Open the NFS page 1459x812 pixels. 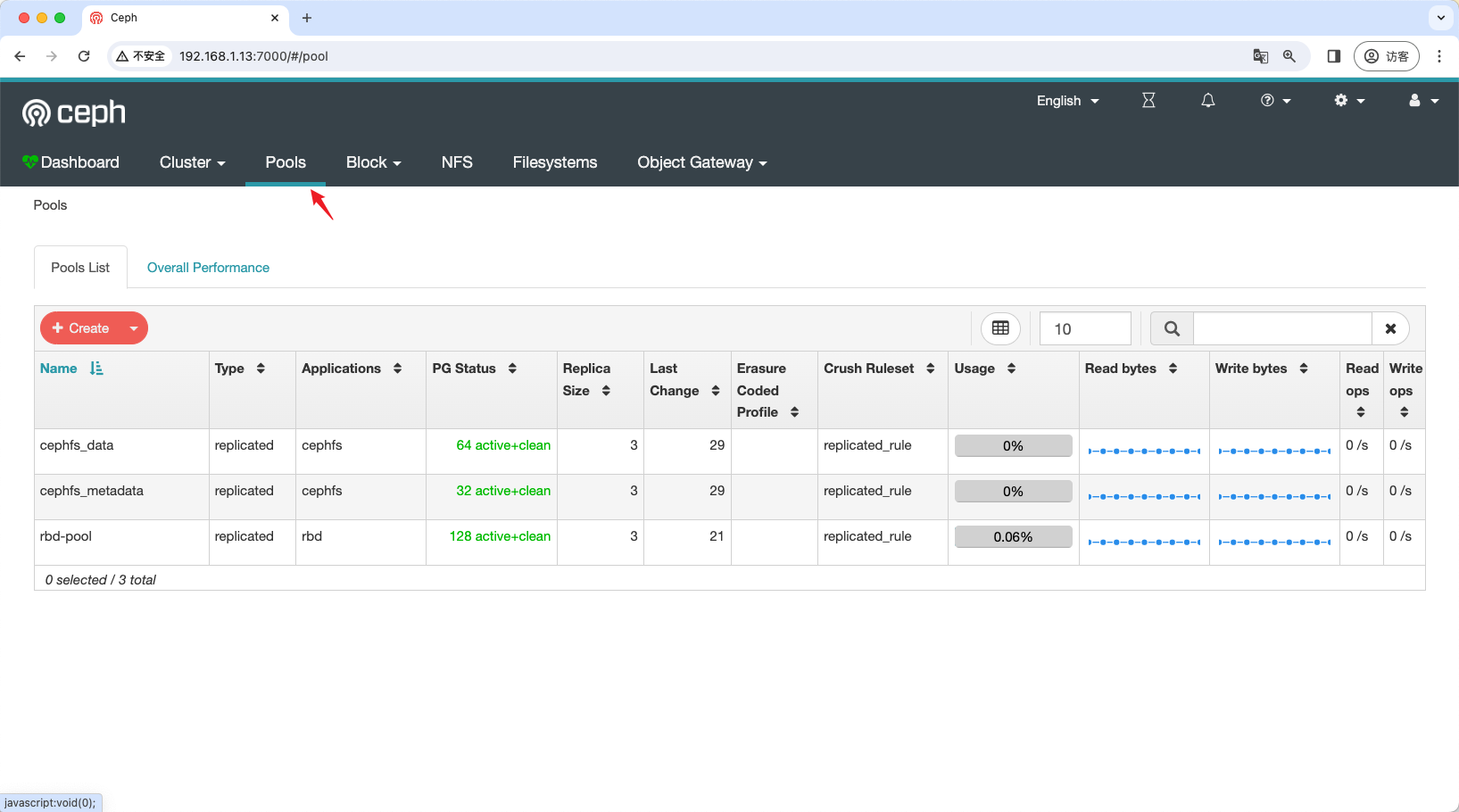click(x=457, y=162)
